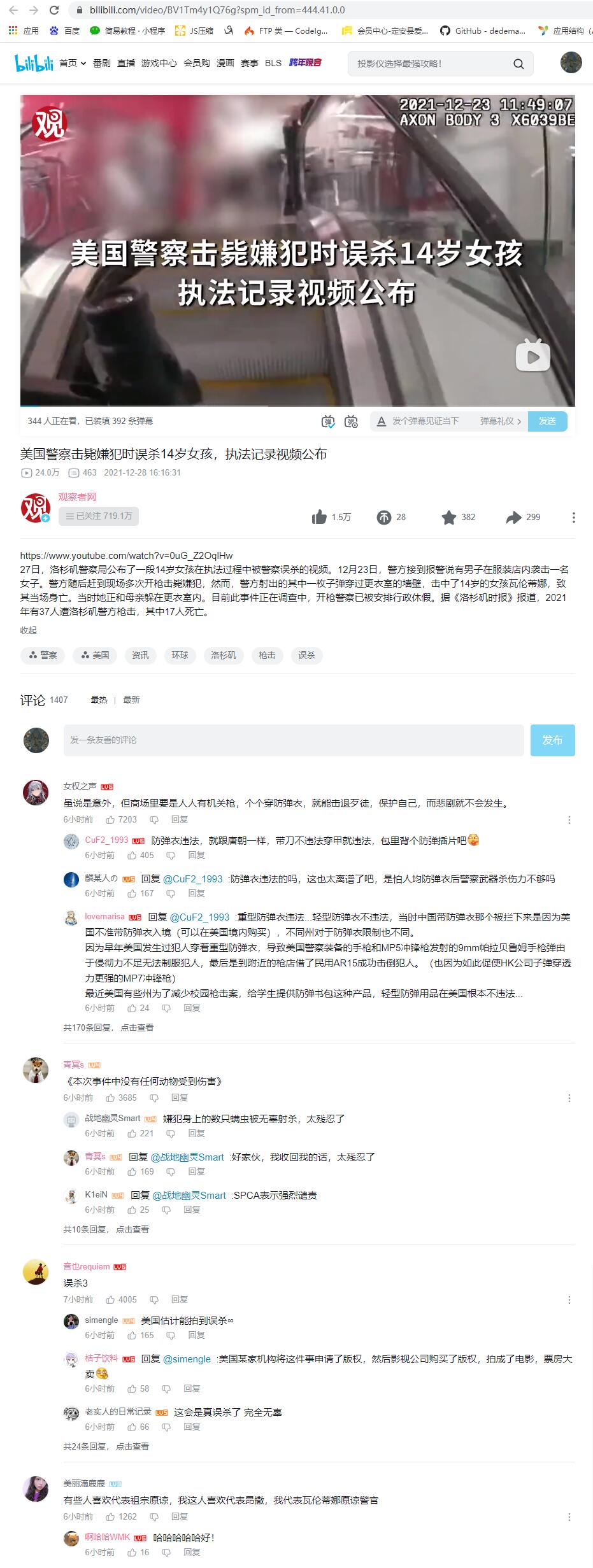Open the danmaku settings toggle icon

[x=351, y=421]
